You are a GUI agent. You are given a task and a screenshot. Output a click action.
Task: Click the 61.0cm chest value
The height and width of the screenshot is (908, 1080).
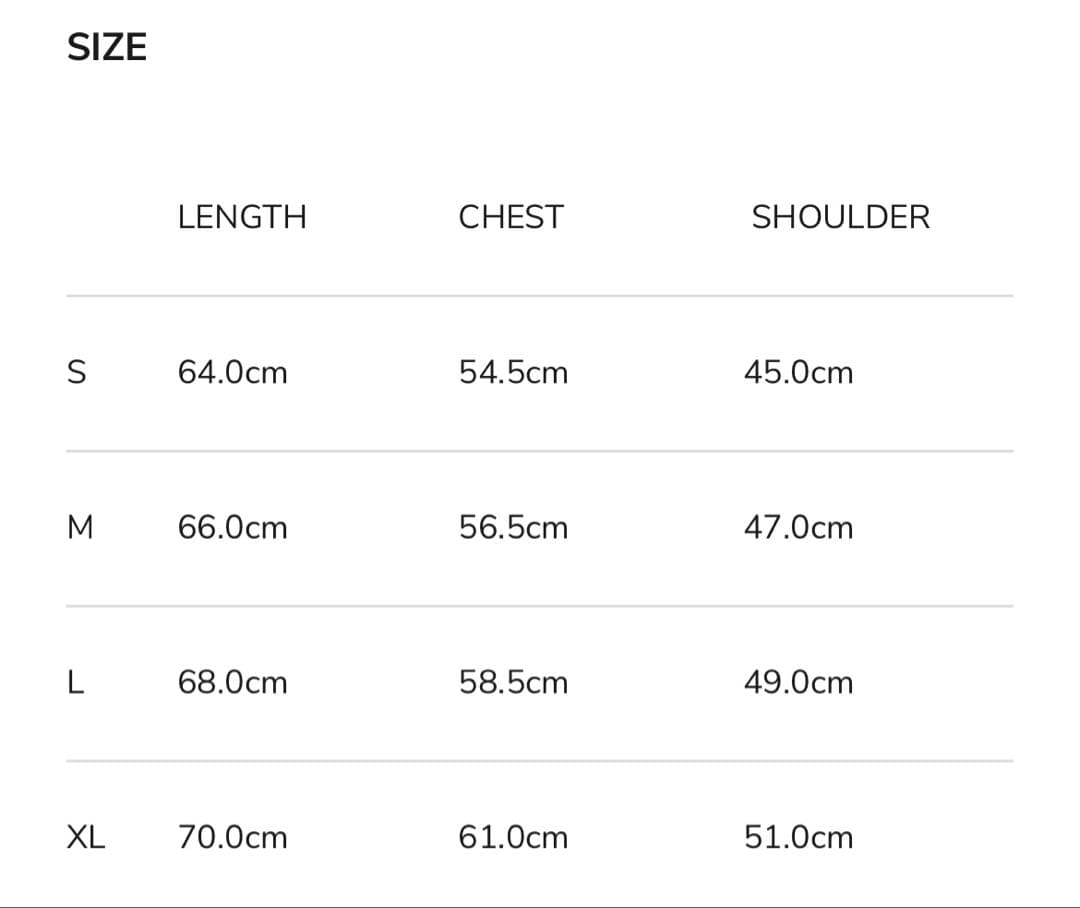[513, 838]
